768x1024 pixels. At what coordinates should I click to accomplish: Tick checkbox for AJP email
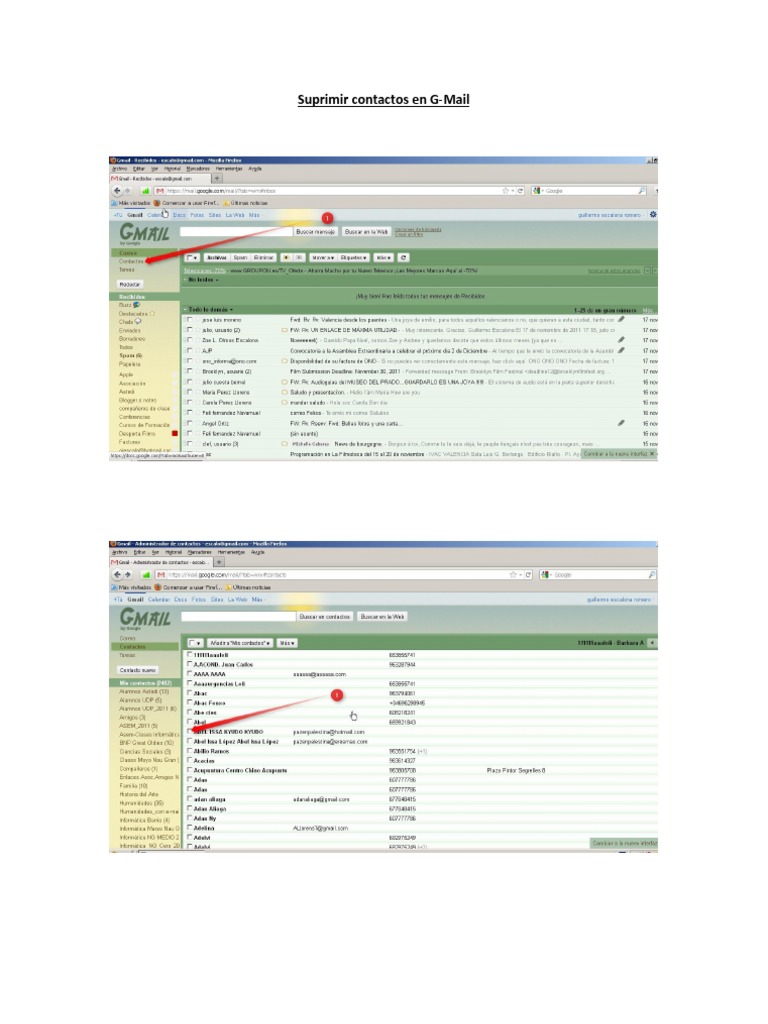point(189,351)
